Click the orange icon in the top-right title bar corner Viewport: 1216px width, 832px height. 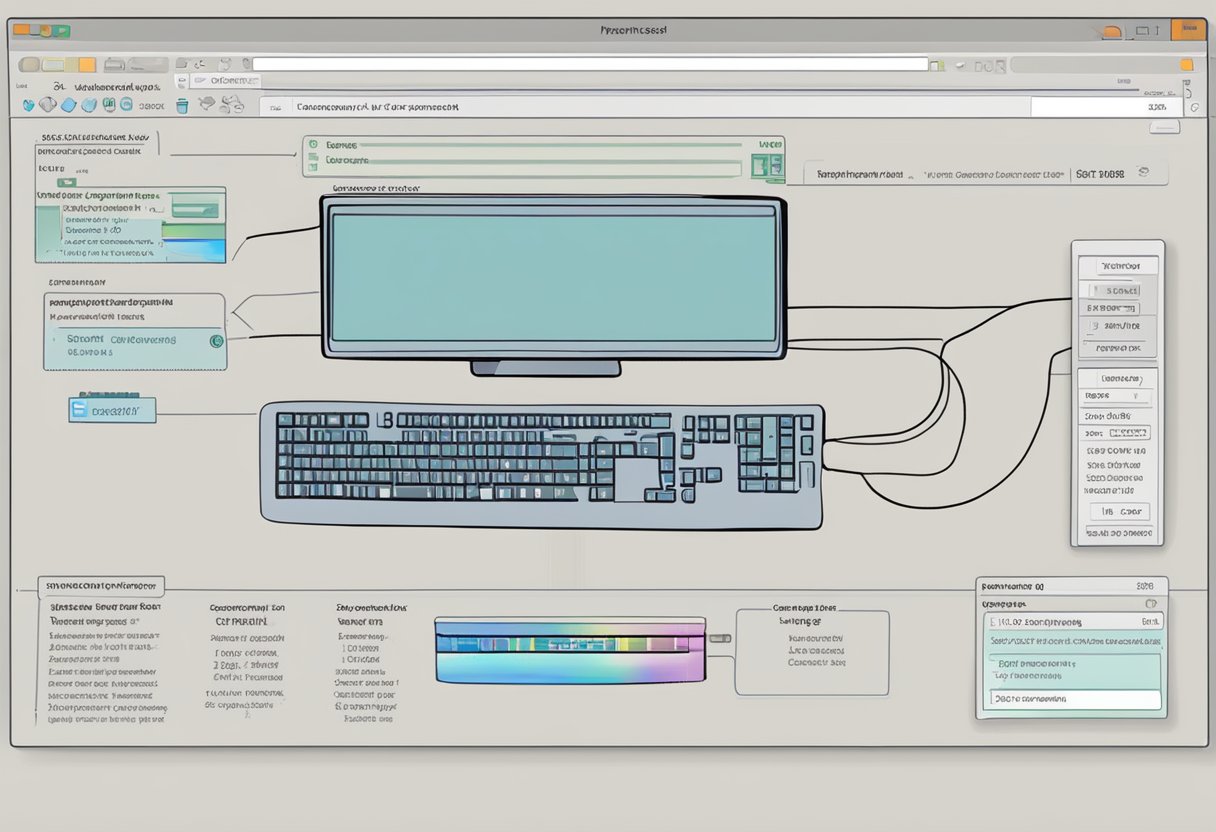[1188, 30]
